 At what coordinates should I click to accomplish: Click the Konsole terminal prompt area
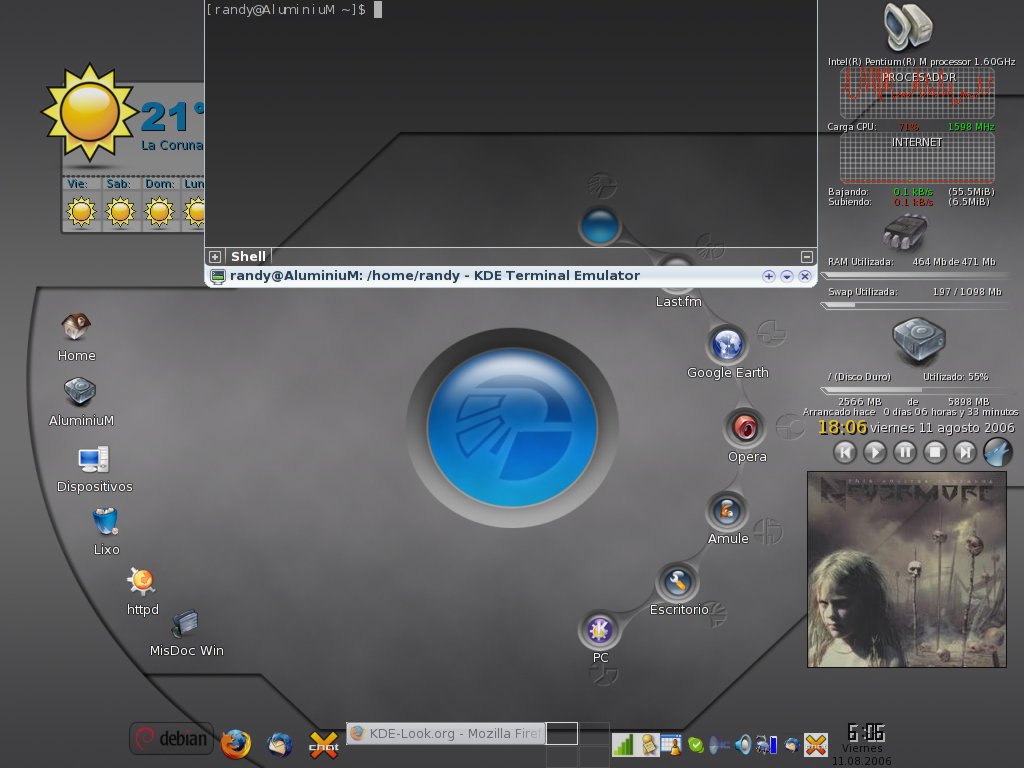511,124
